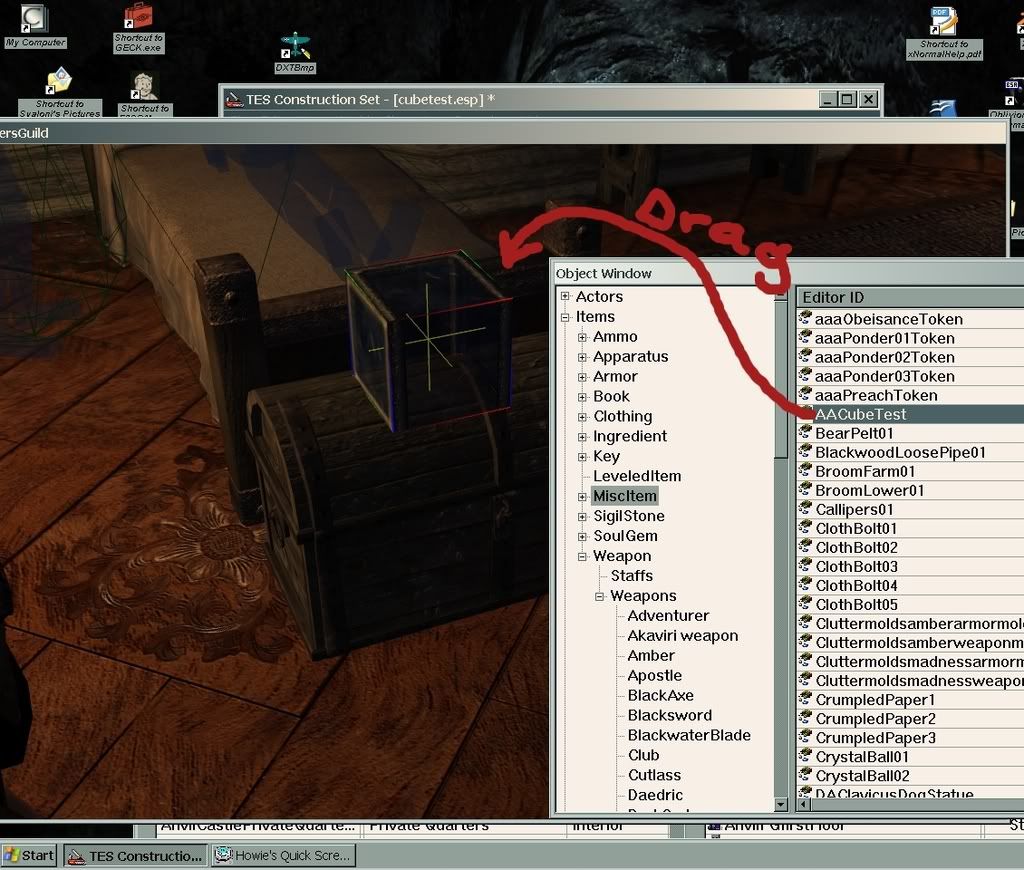The height and width of the screenshot is (870, 1024).
Task: Click the aaaPreachToken item icon
Action: 805,394
